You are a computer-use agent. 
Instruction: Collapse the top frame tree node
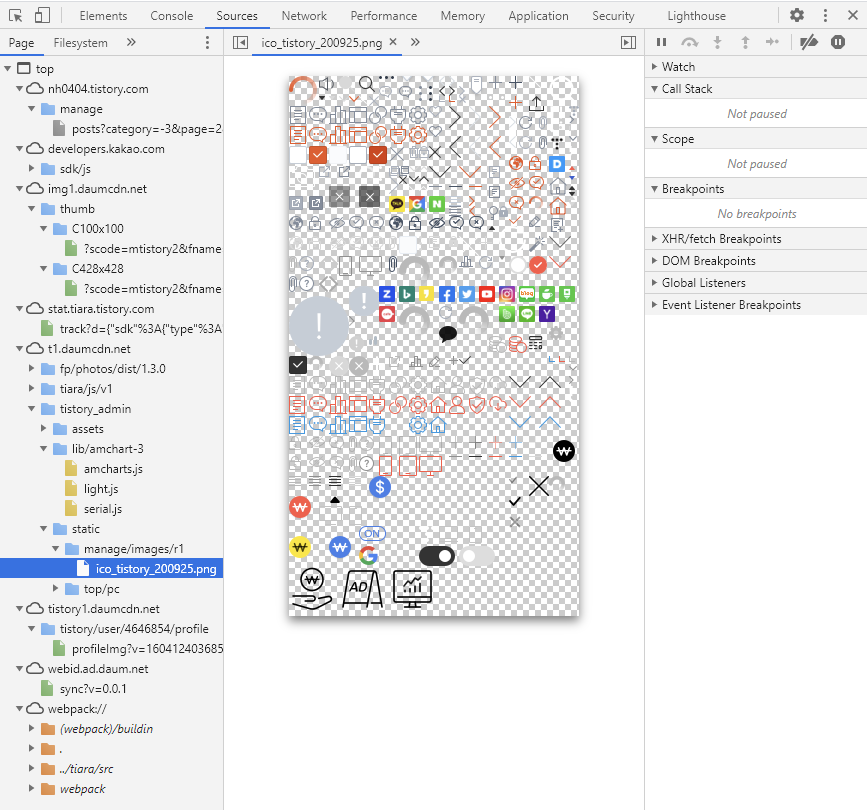tap(8, 69)
